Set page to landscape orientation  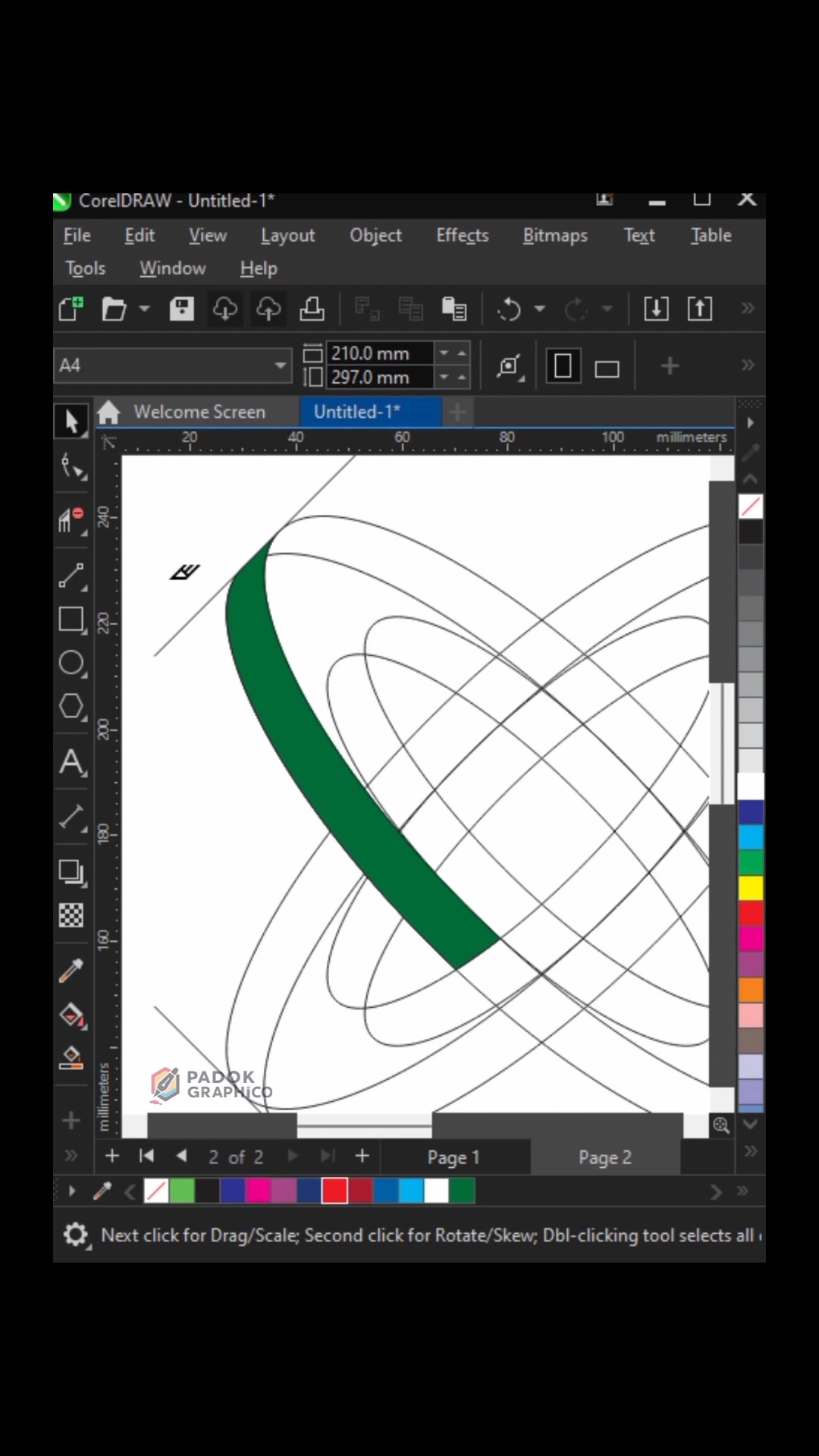point(607,368)
